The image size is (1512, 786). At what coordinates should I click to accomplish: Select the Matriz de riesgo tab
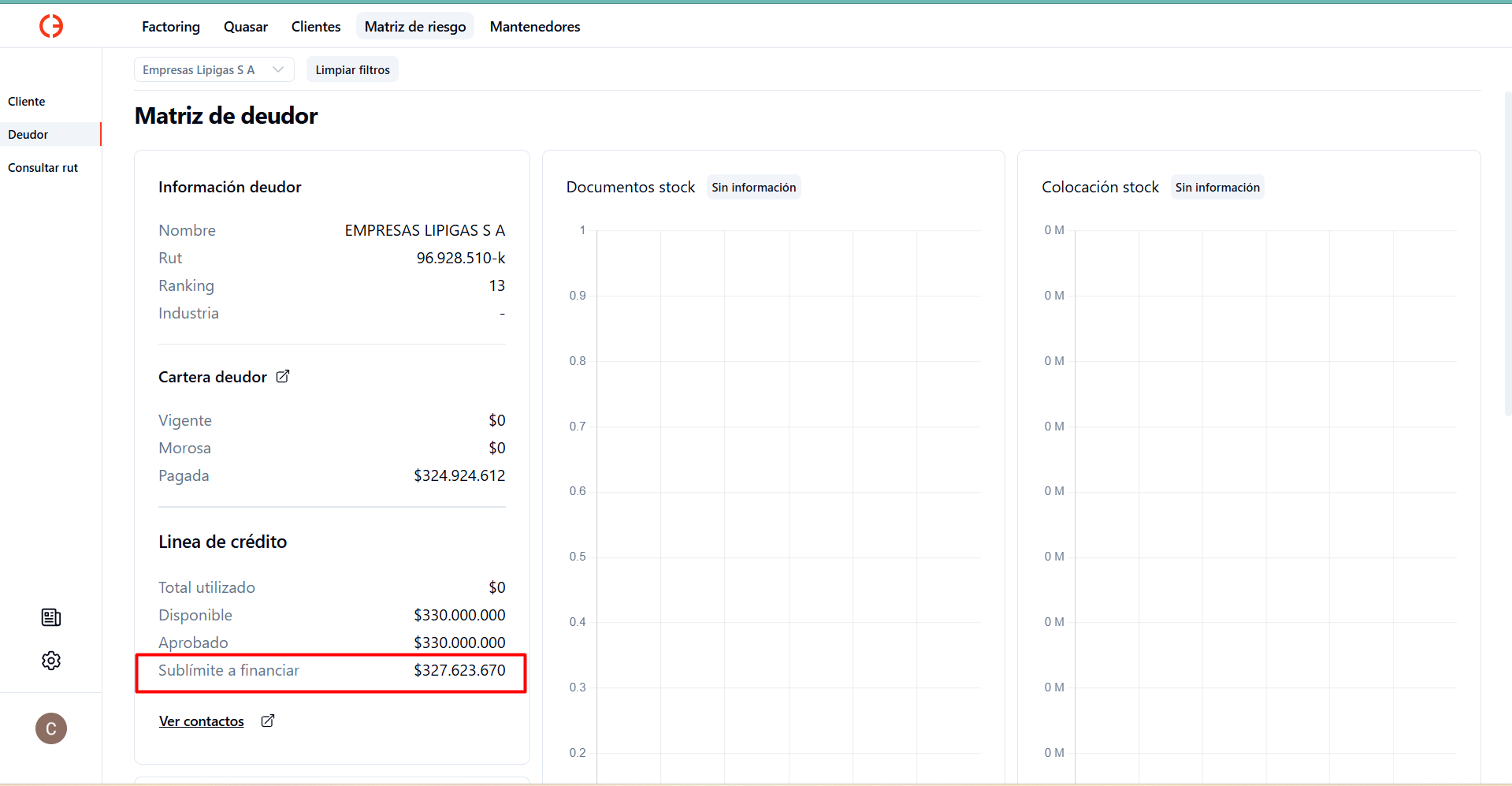[414, 26]
